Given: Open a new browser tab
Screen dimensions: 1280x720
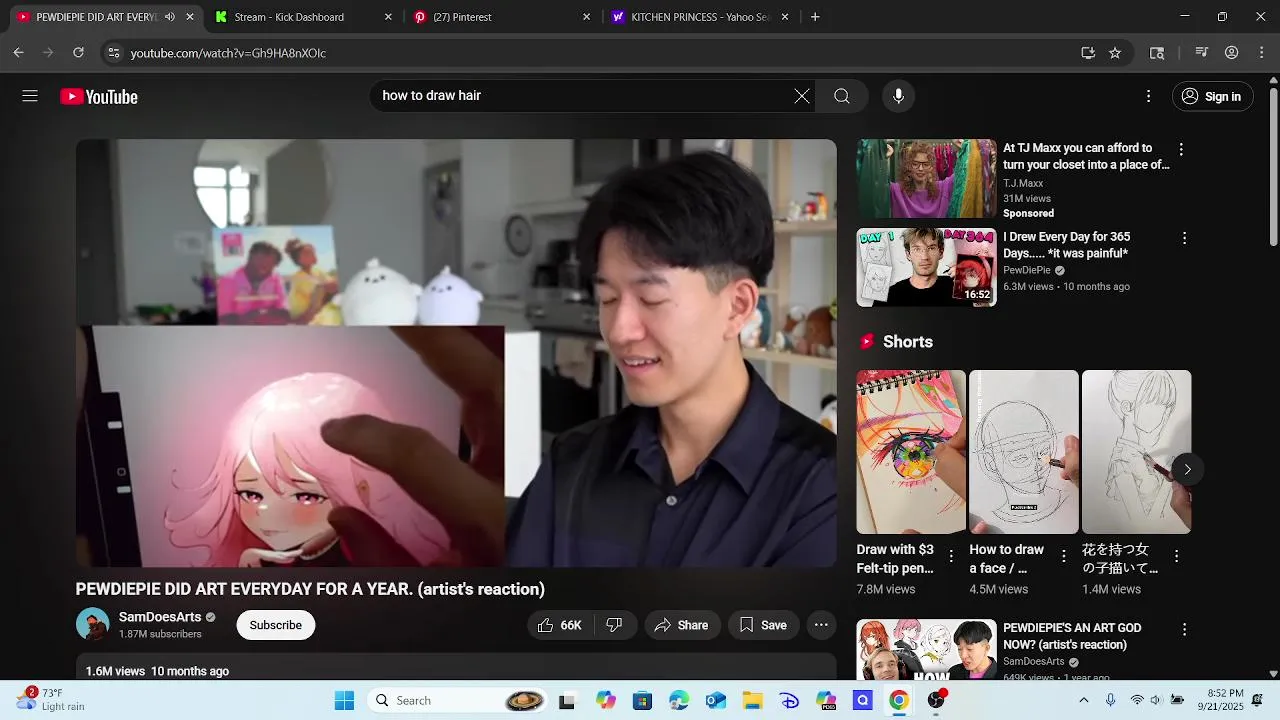Looking at the screenshot, I should 815,17.
